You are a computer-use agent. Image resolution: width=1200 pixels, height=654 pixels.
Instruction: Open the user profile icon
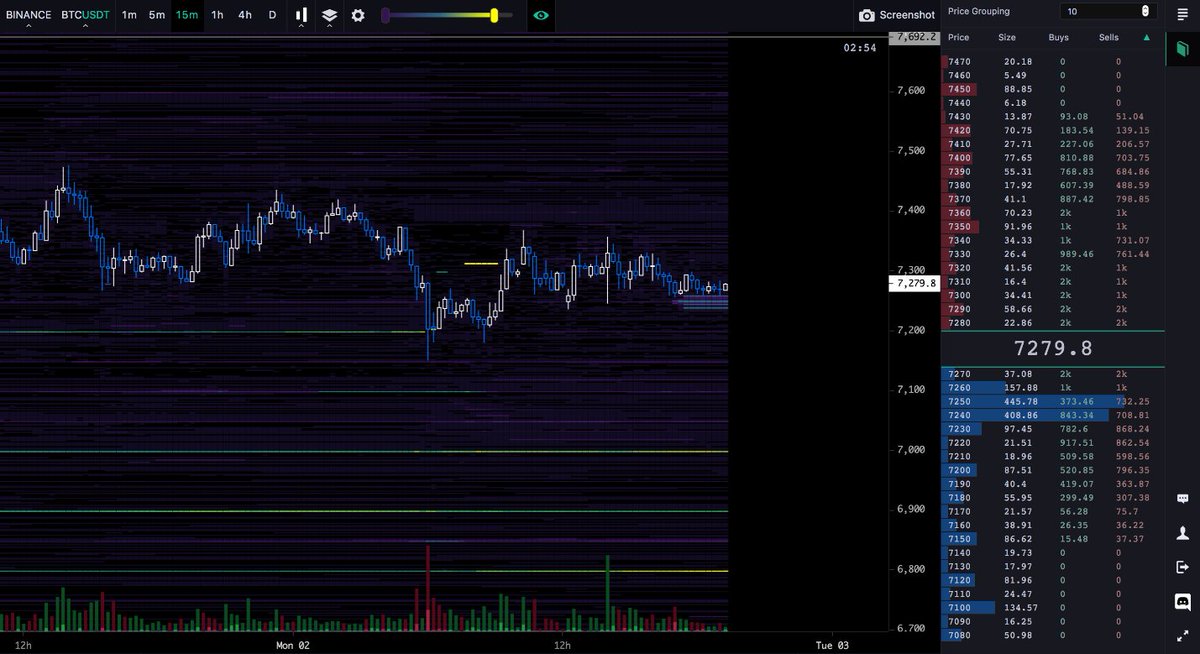click(1182, 532)
